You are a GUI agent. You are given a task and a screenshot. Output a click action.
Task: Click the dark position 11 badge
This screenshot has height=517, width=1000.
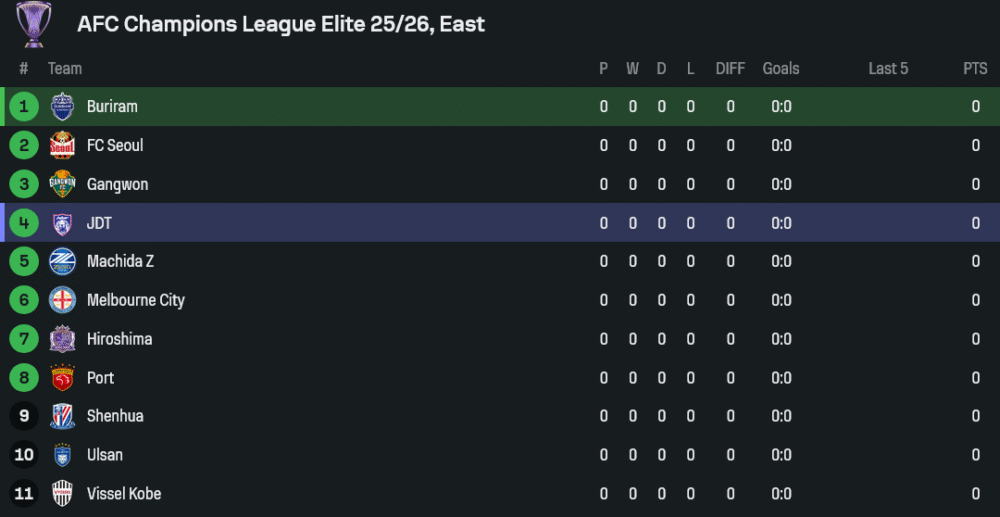[x=24, y=494]
